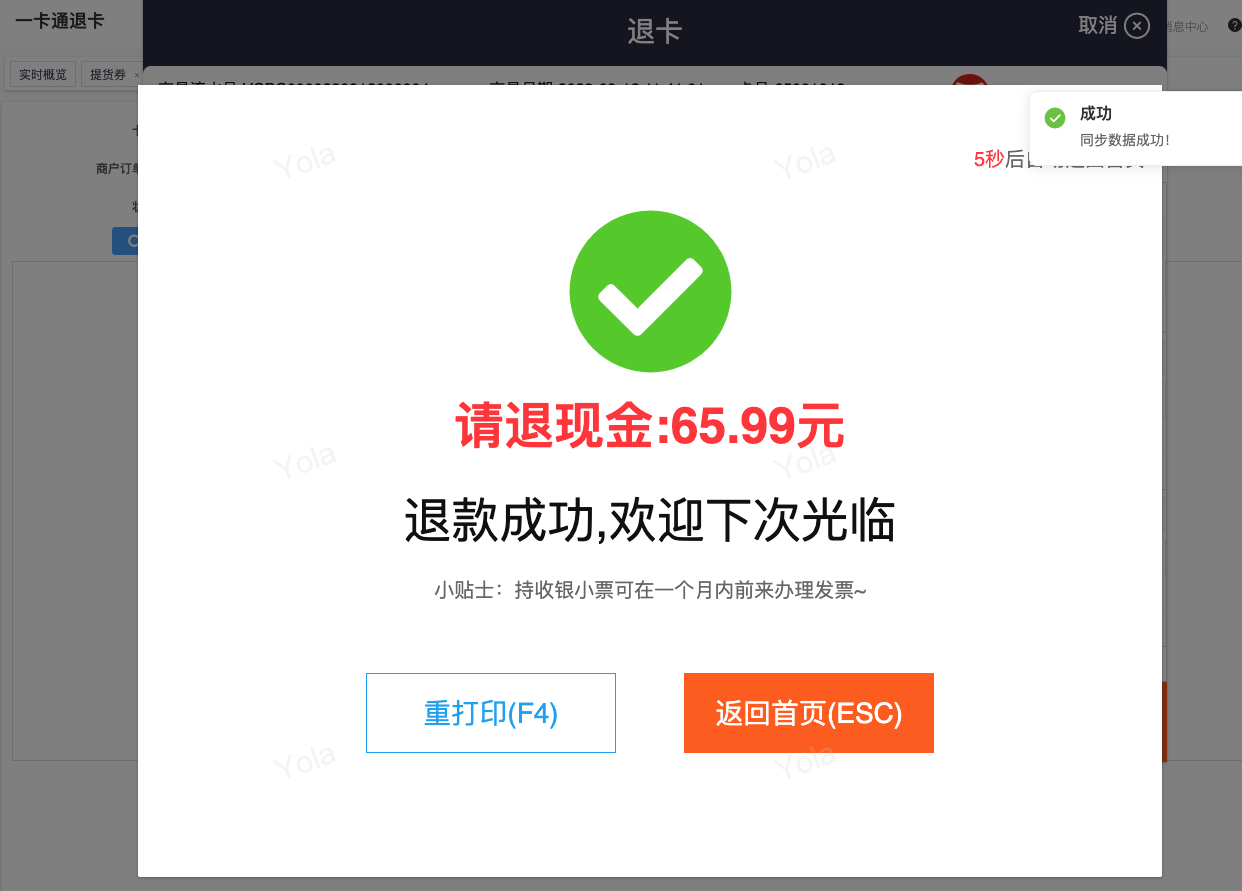The image size is (1242, 891).
Task: Return home via 返回首页(ESC) button
Action: pos(809,713)
